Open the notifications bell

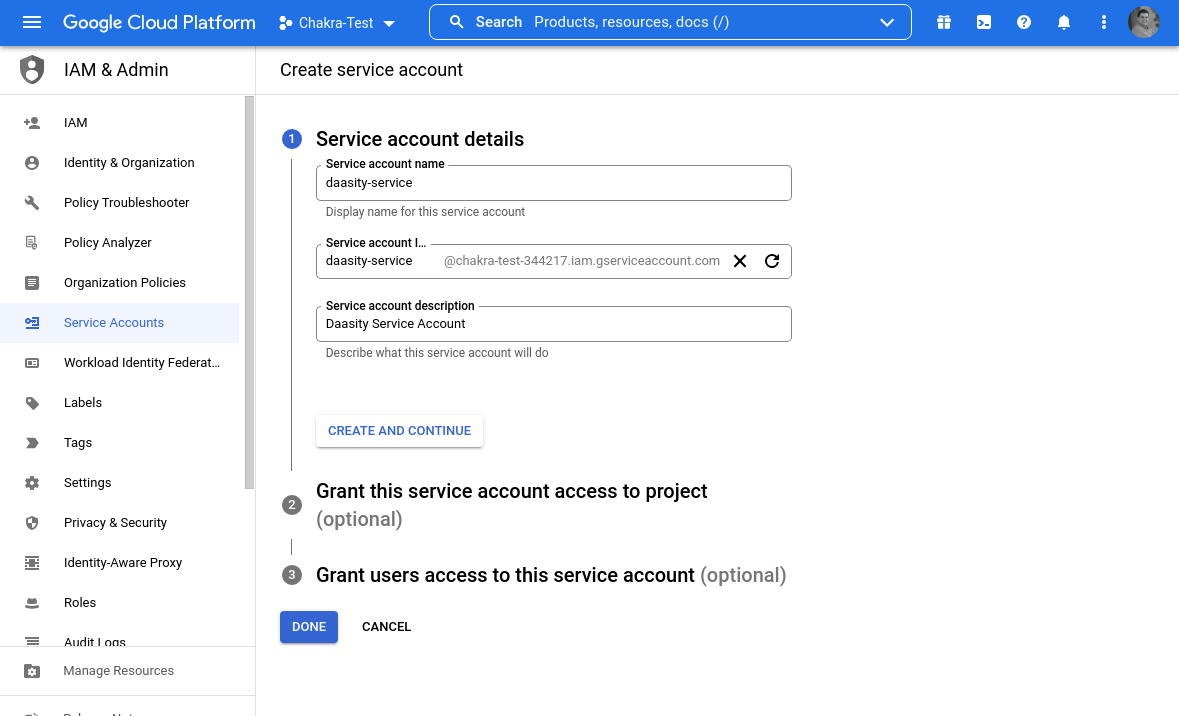click(1064, 22)
